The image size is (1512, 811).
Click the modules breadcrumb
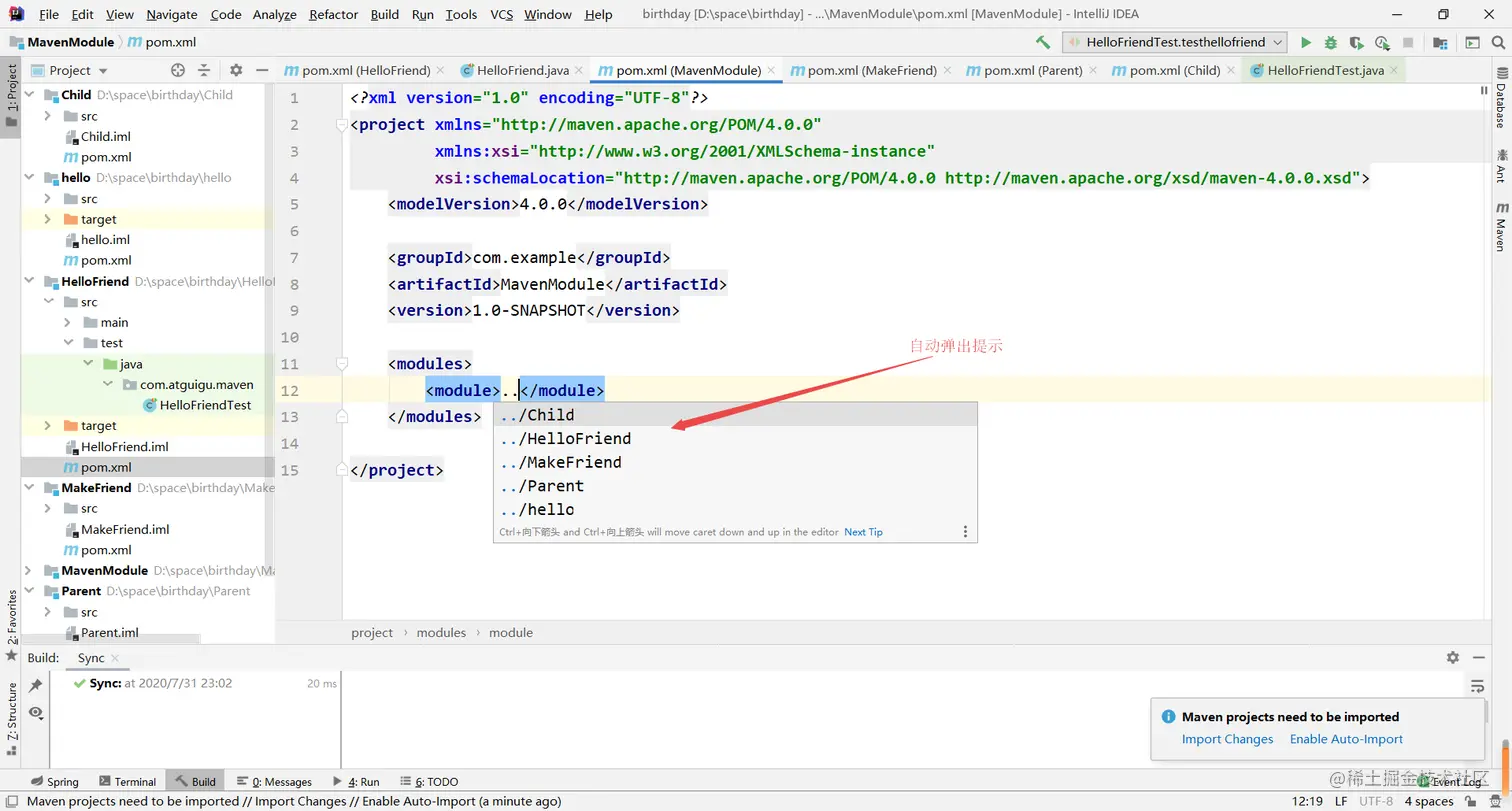coord(441,632)
